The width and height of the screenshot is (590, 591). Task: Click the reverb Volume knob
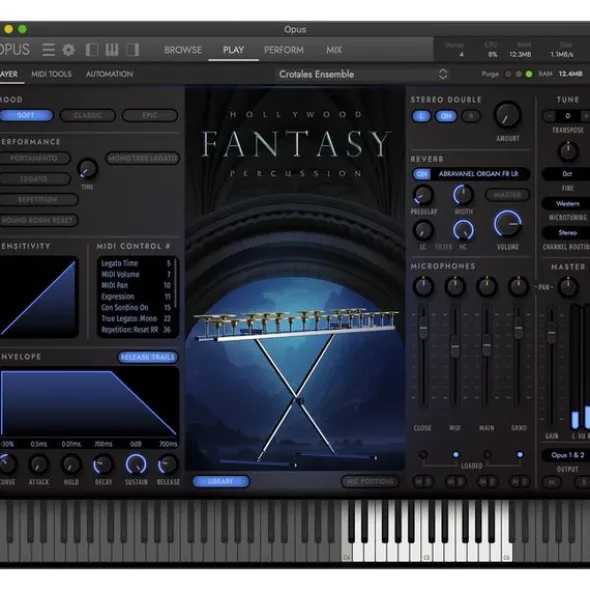coord(508,224)
